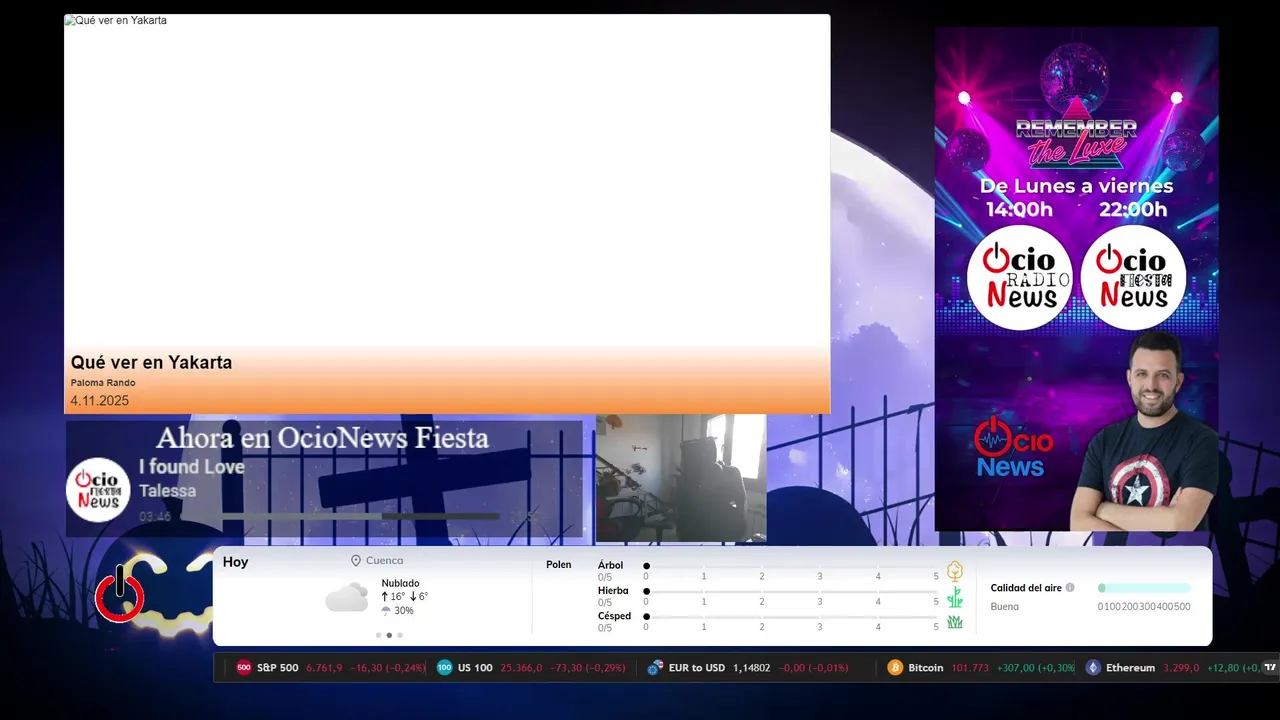
Task: Open the Calidad del aire info icon
Action: pos(1070,588)
